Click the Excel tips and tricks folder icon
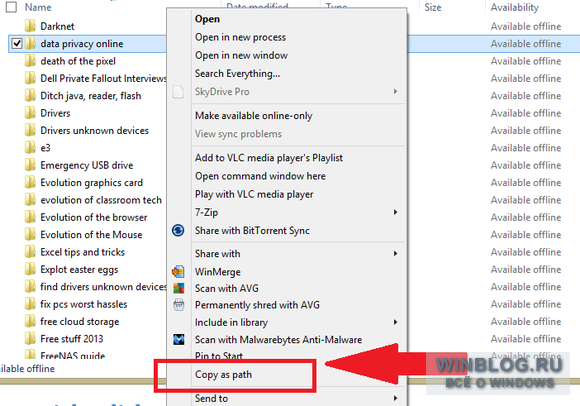 (x=30, y=252)
